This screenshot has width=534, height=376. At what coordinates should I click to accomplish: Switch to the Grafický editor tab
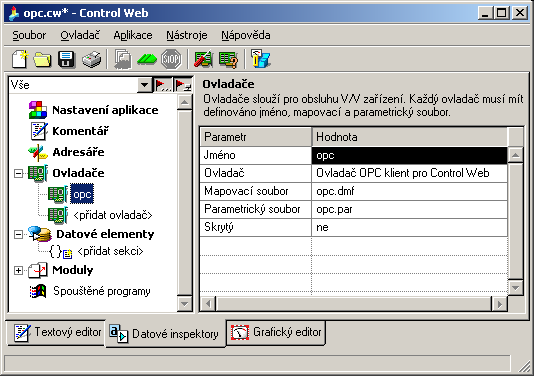pyautogui.click(x=276, y=332)
